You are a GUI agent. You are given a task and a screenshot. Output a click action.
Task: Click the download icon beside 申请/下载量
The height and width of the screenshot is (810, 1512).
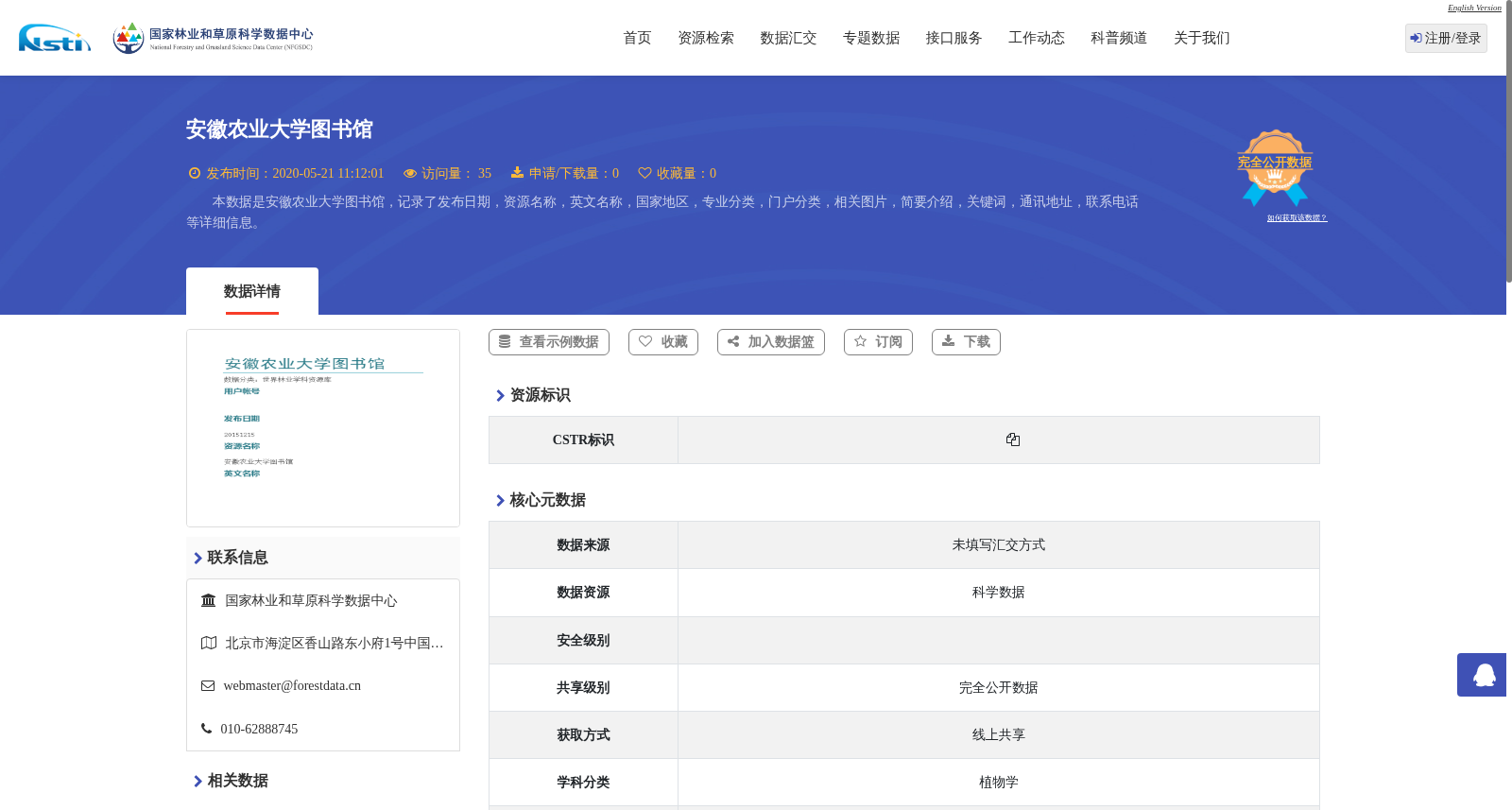pyautogui.click(x=517, y=173)
